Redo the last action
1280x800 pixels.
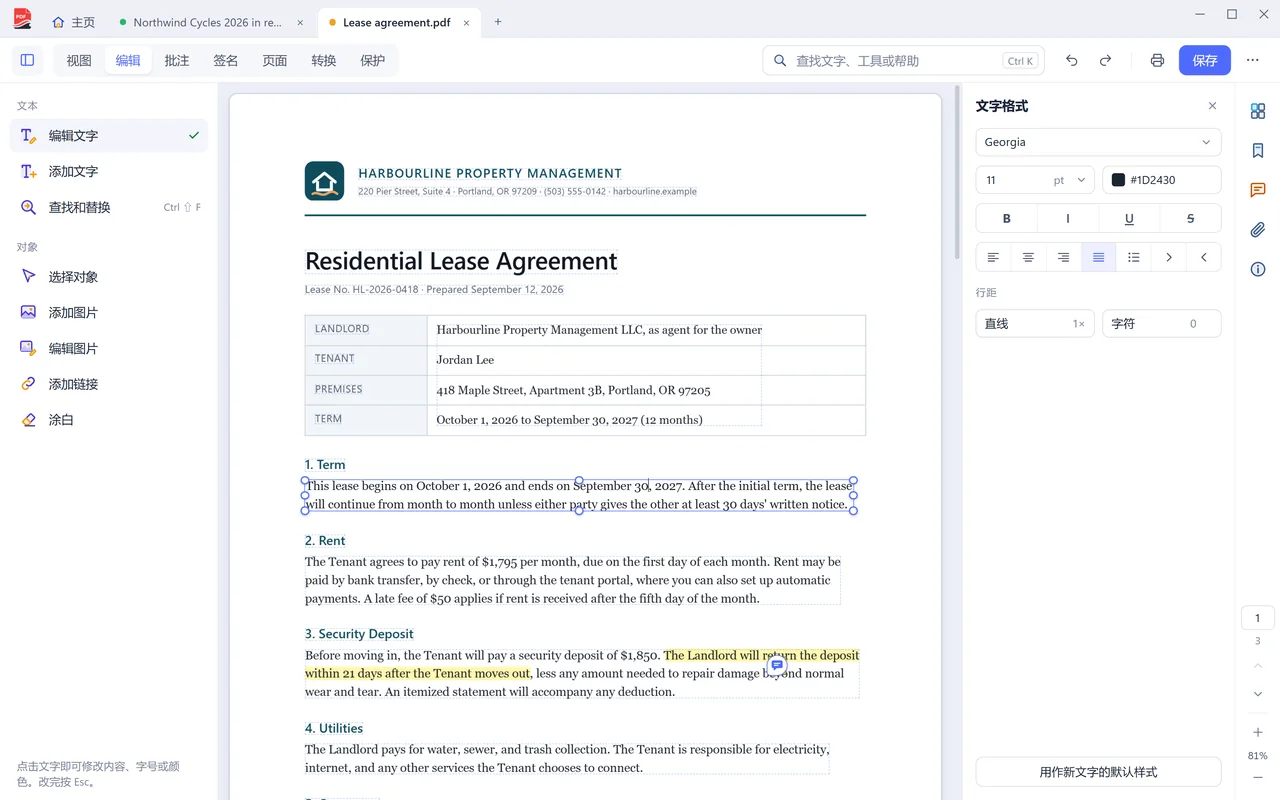tap(1105, 60)
